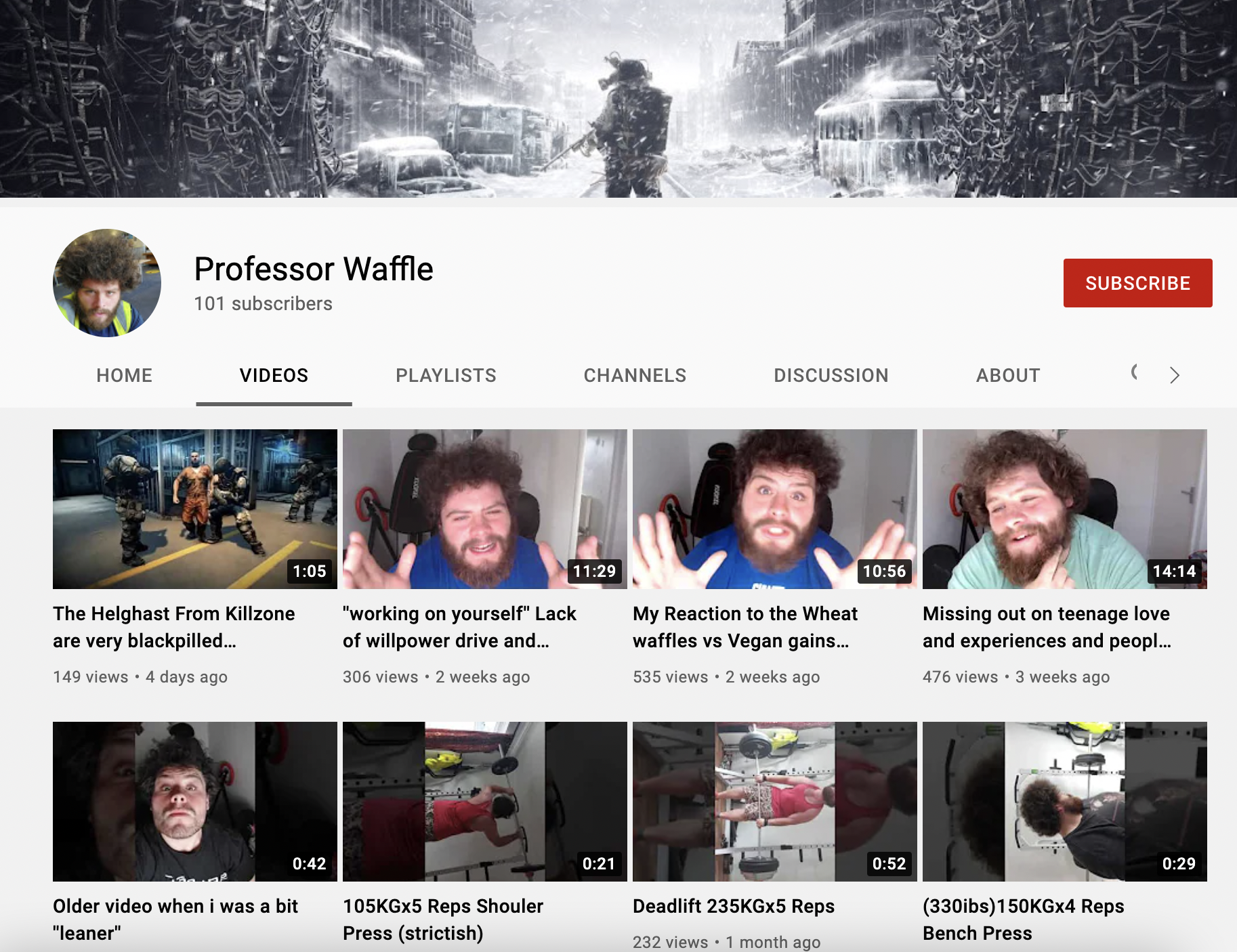Open title "Older video when i was a bit leaner"
Image resolution: width=1237 pixels, height=952 pixels.
click(175, 919)
